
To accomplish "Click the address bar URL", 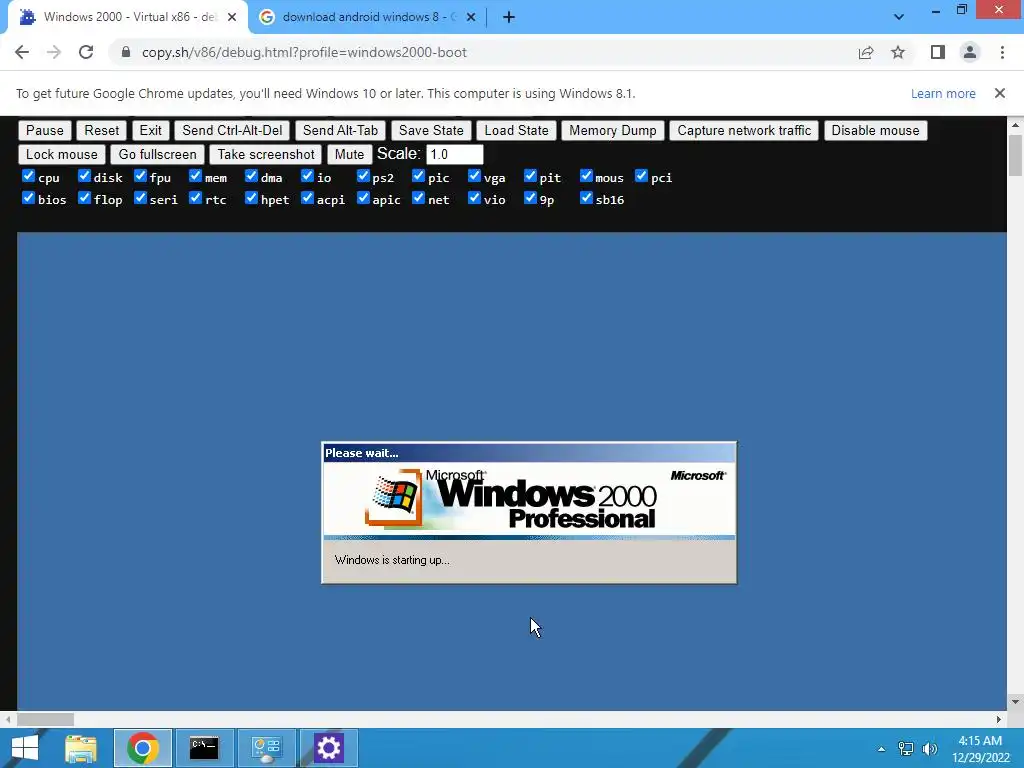I will (x=304, y=52).
